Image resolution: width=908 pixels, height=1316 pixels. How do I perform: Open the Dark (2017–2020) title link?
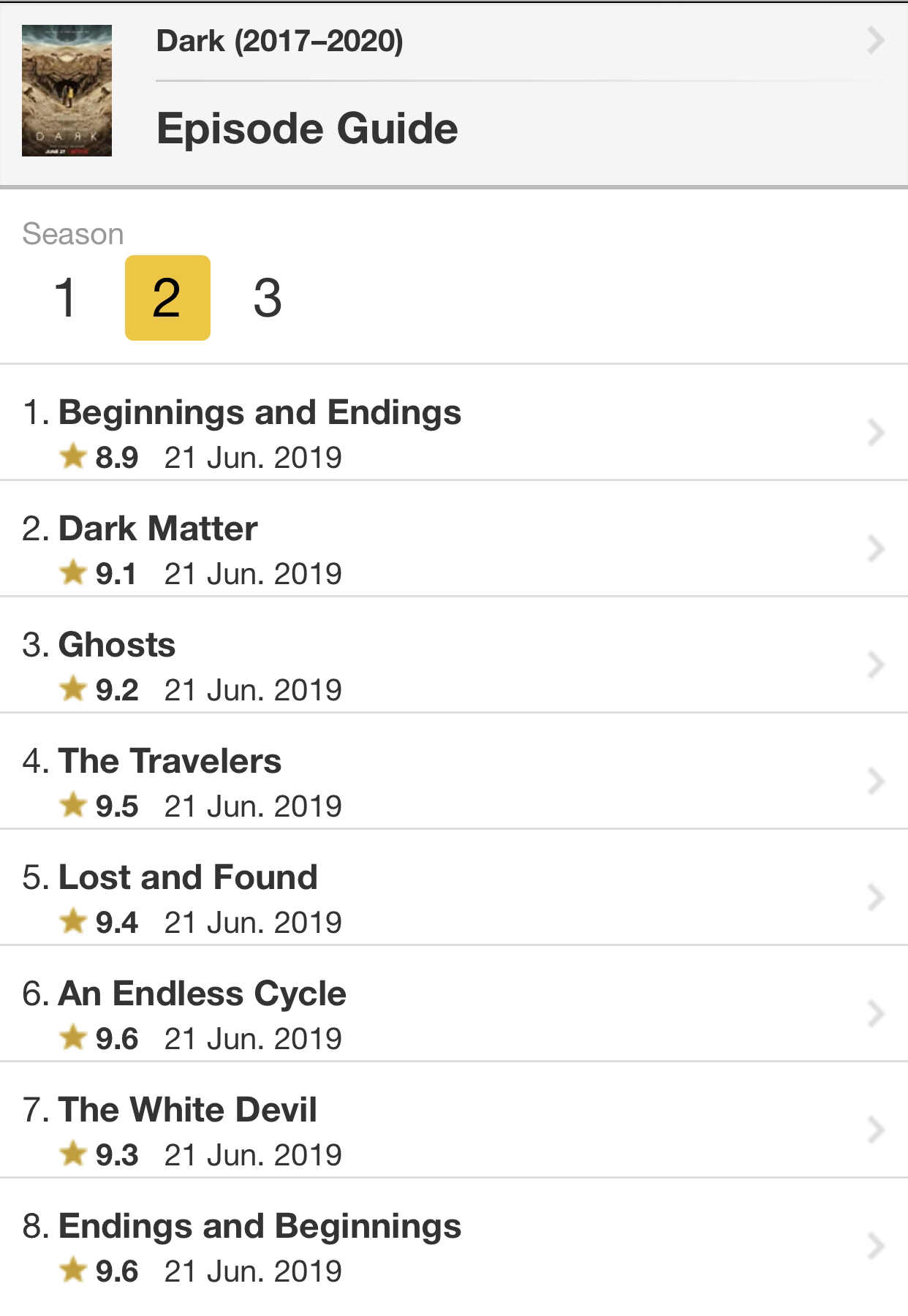[279, 41]
